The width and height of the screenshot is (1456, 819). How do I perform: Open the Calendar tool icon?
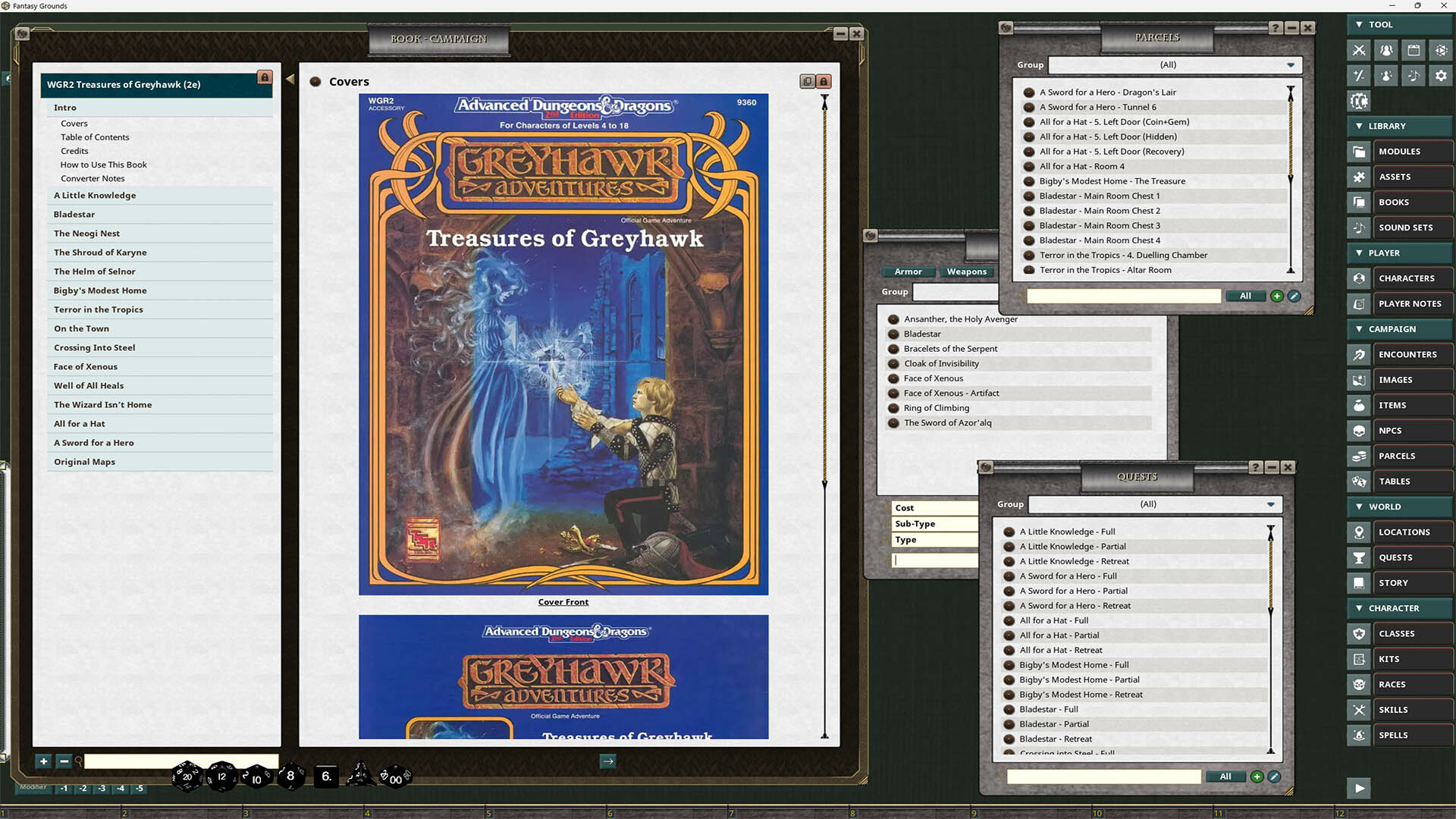coord(1414,51)
